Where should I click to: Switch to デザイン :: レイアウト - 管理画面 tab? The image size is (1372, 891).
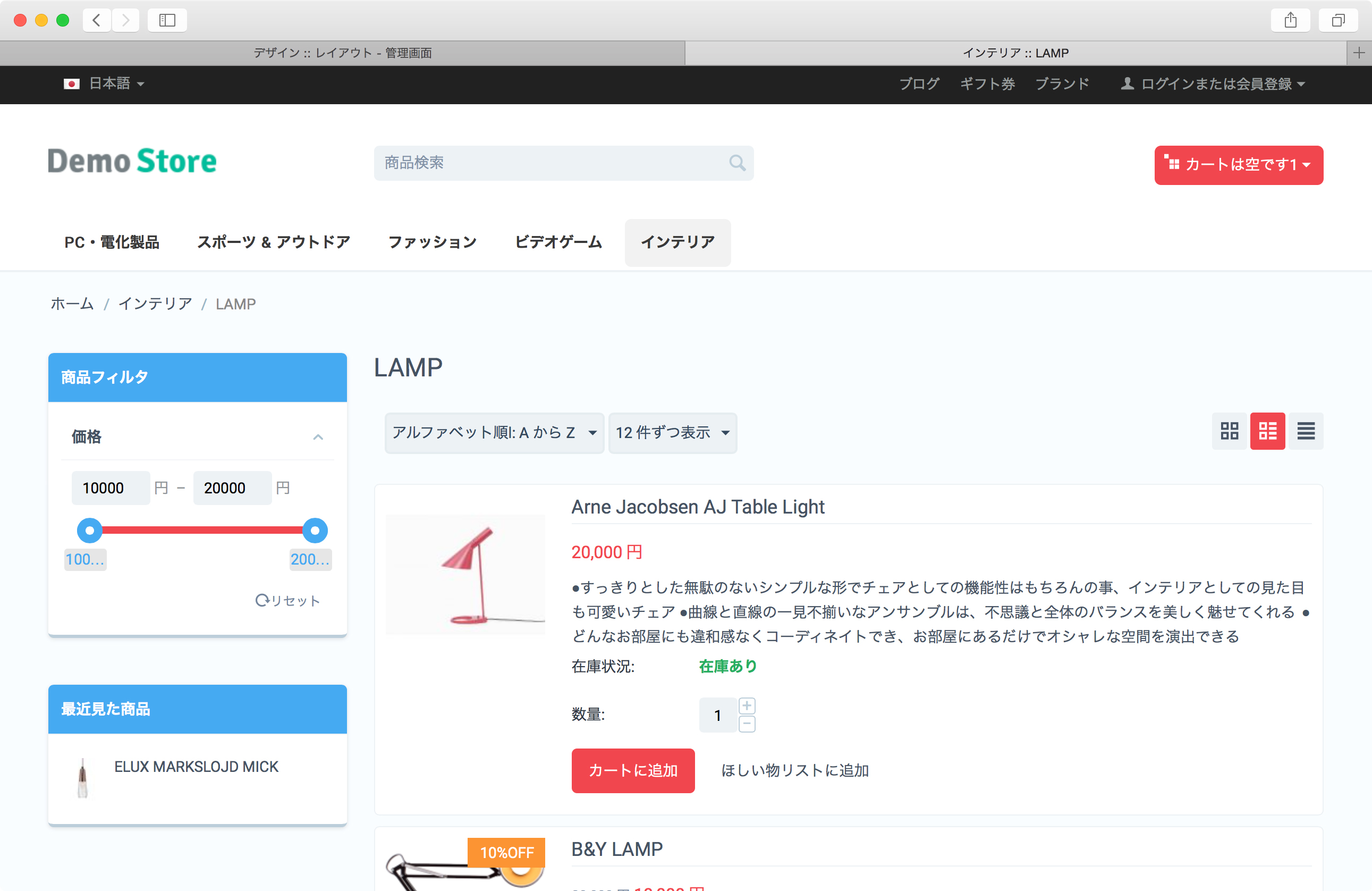coord(342,53)
